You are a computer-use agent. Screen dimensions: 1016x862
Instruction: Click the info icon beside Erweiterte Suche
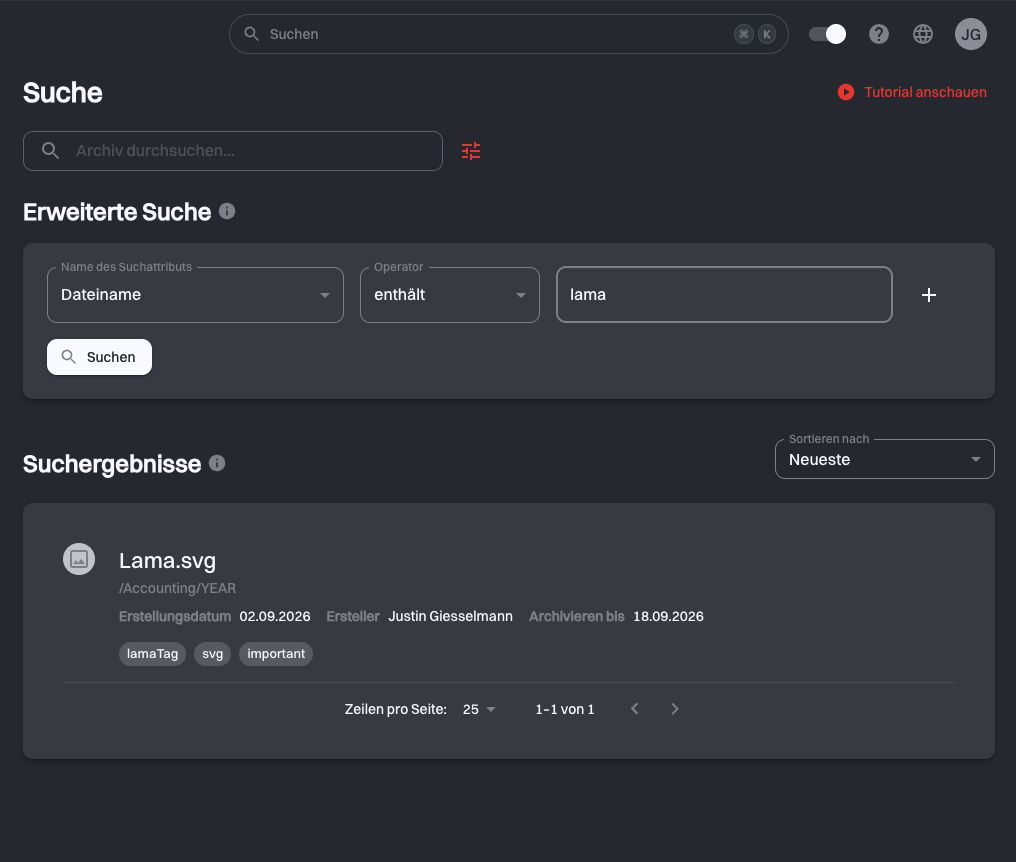(227, 211)
